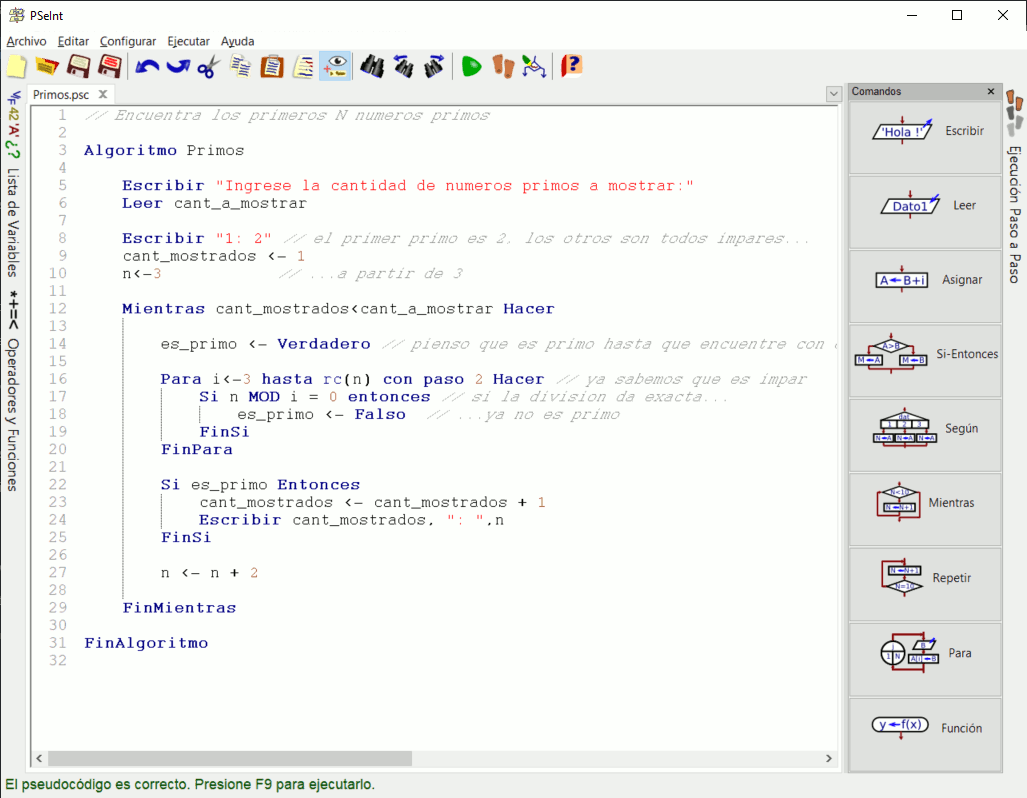This screenshot has height=798, width=1027.
Task: Open search with the binoculars icon
Action: coord(372,66)
